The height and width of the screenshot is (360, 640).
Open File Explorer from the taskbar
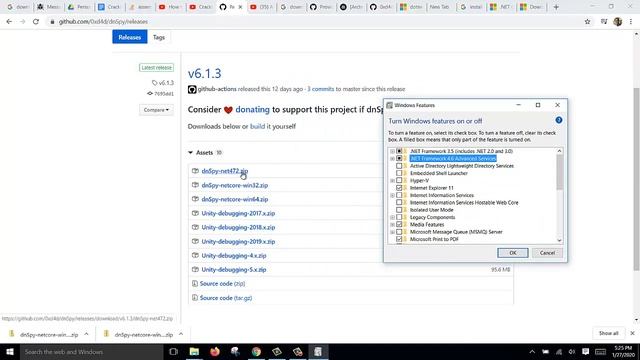click(194, 351)
